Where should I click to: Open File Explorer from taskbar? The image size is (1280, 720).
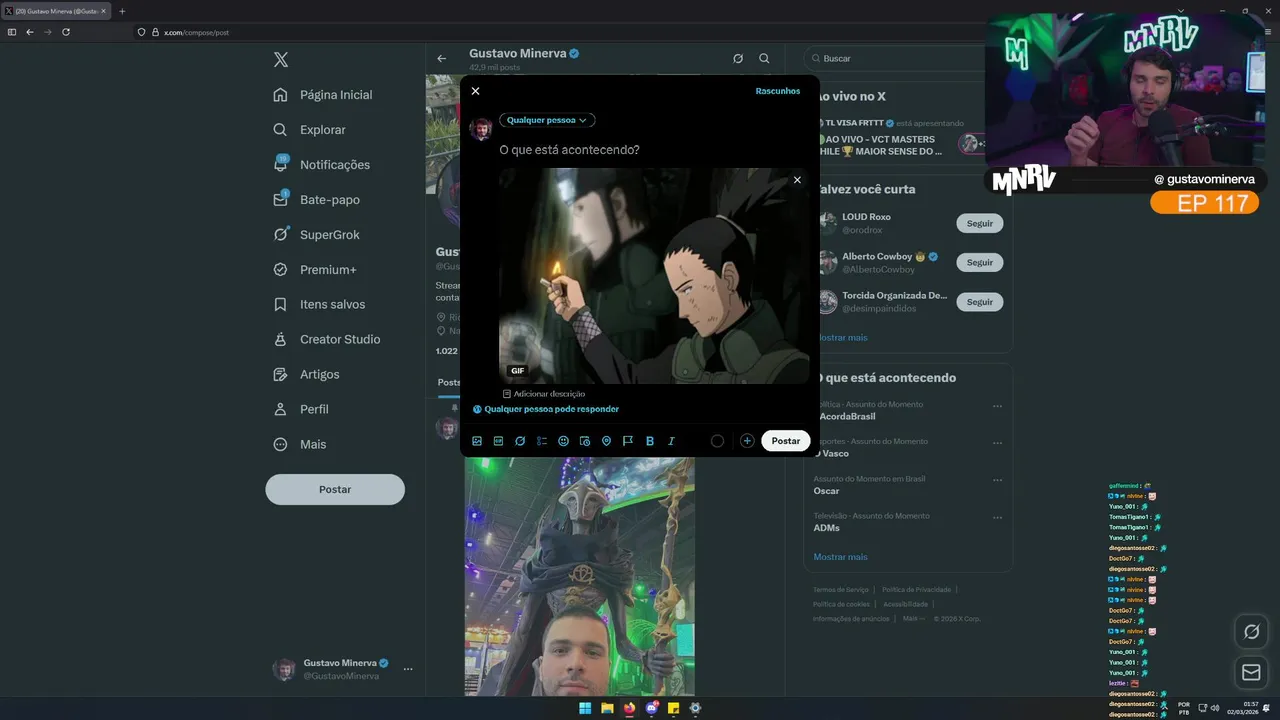click(x=607, y=708)
